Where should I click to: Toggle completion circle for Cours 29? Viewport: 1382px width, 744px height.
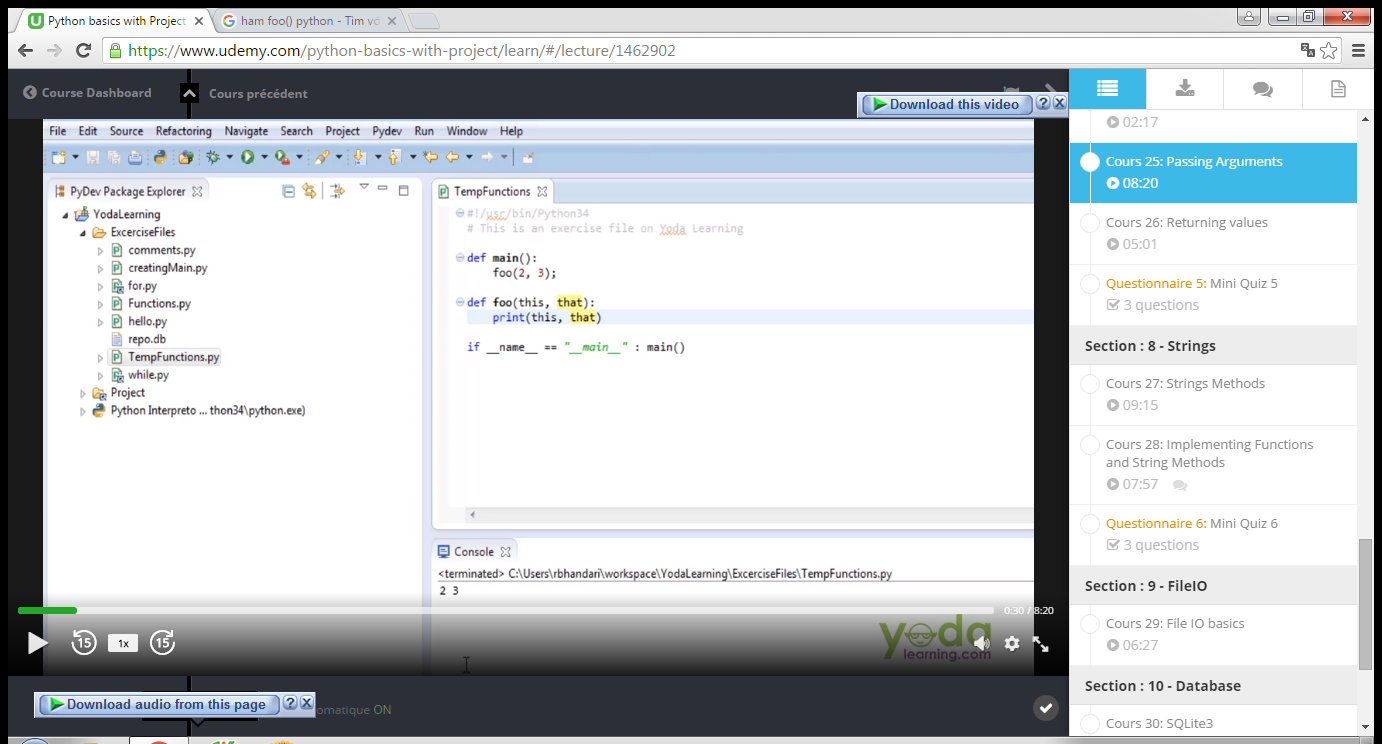[x=1090, y=624]
